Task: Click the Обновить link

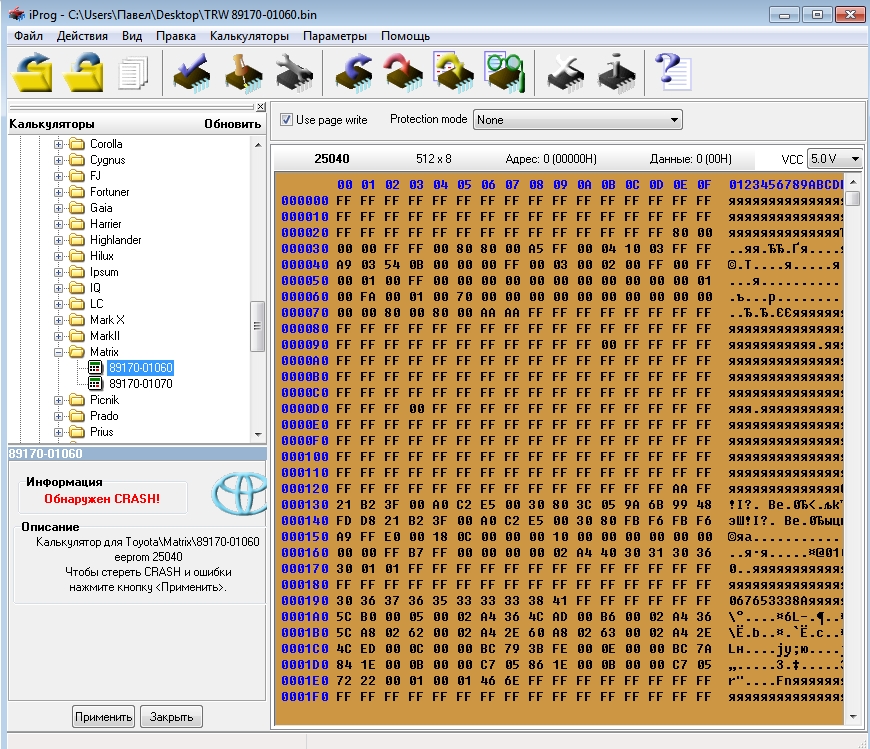Action: click(x=232, y=124)
